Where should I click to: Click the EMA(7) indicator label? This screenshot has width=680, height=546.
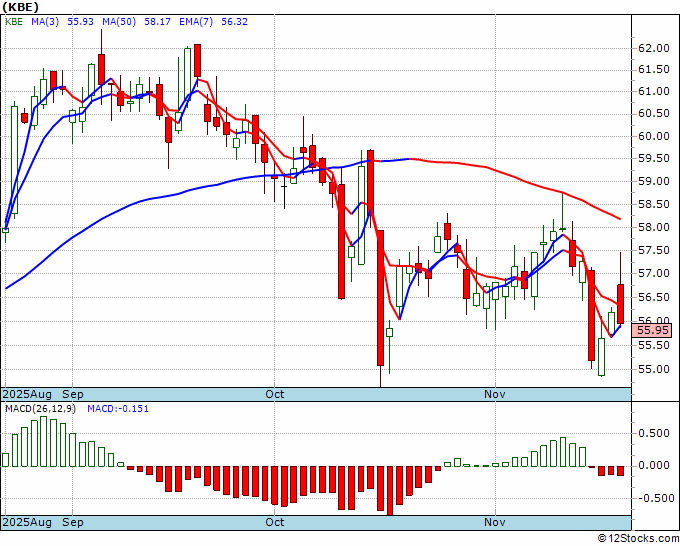pos(196,22)
